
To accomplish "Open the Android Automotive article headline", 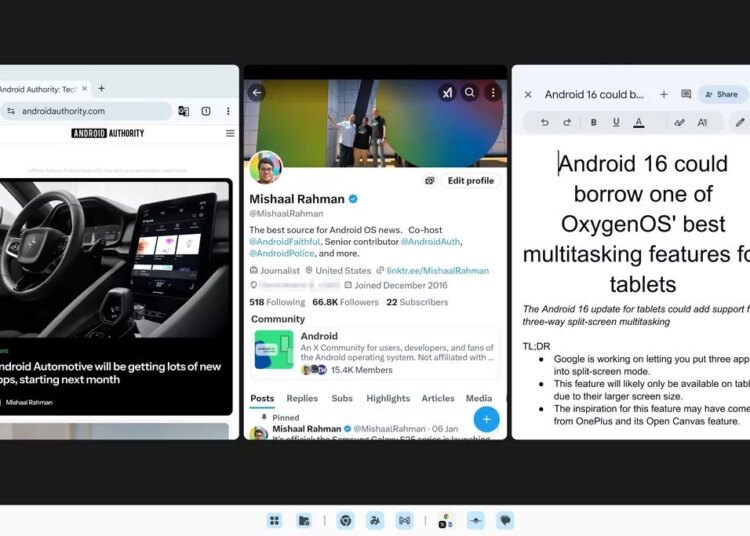I will point(110,373).
